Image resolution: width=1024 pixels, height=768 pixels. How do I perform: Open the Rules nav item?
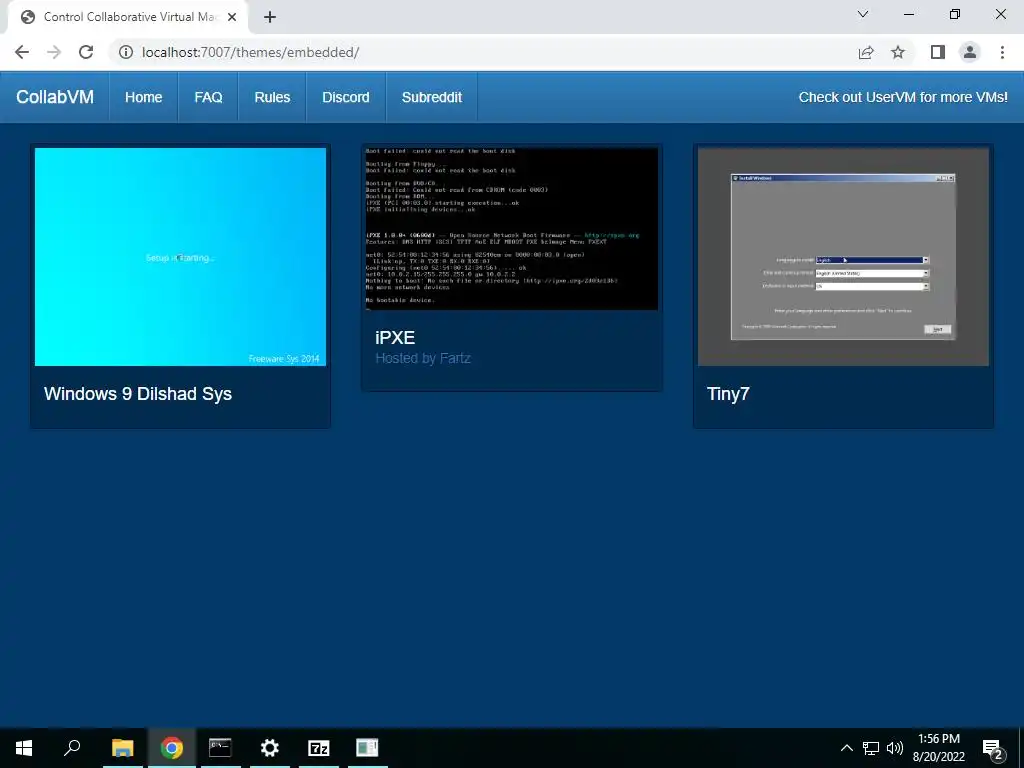click(272, 97)
